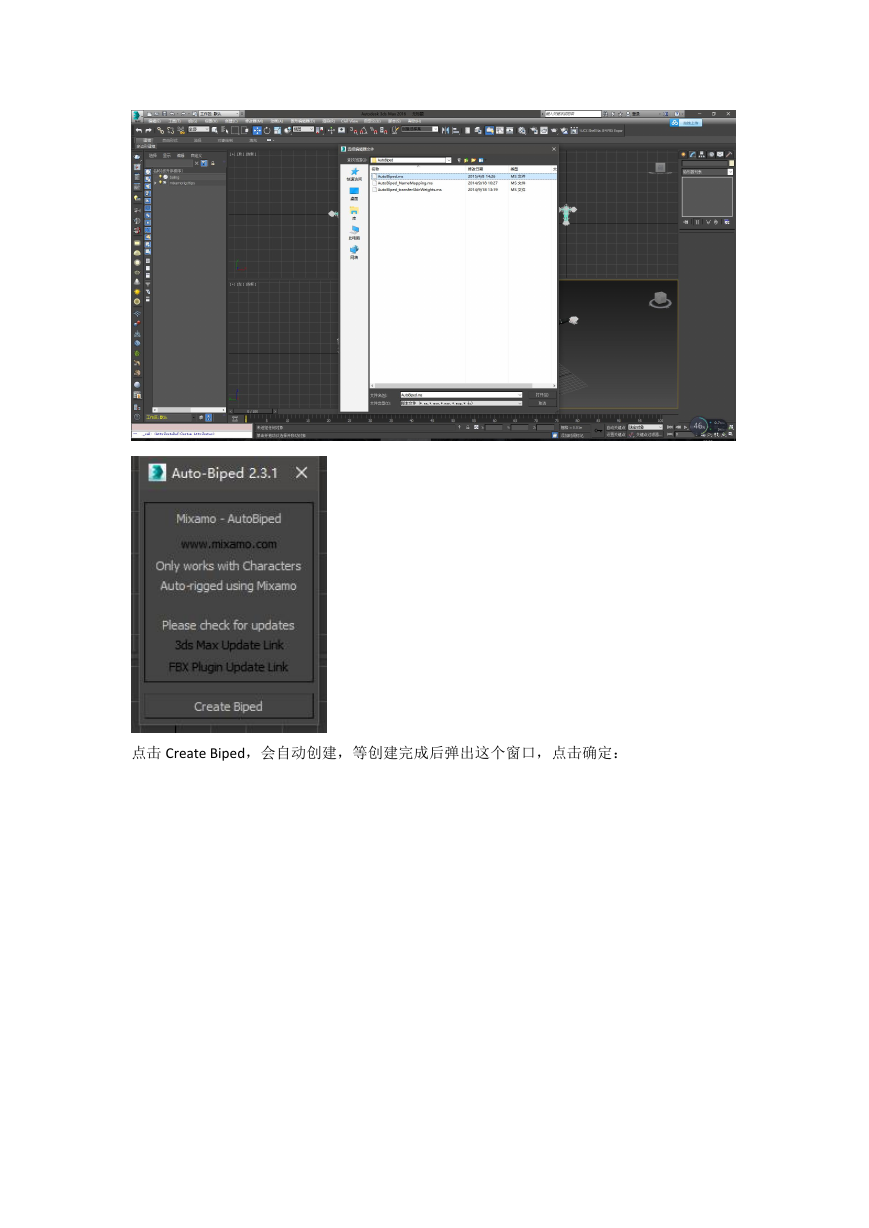Click the Pin Stack icon under modifier stack

[686, 222]
